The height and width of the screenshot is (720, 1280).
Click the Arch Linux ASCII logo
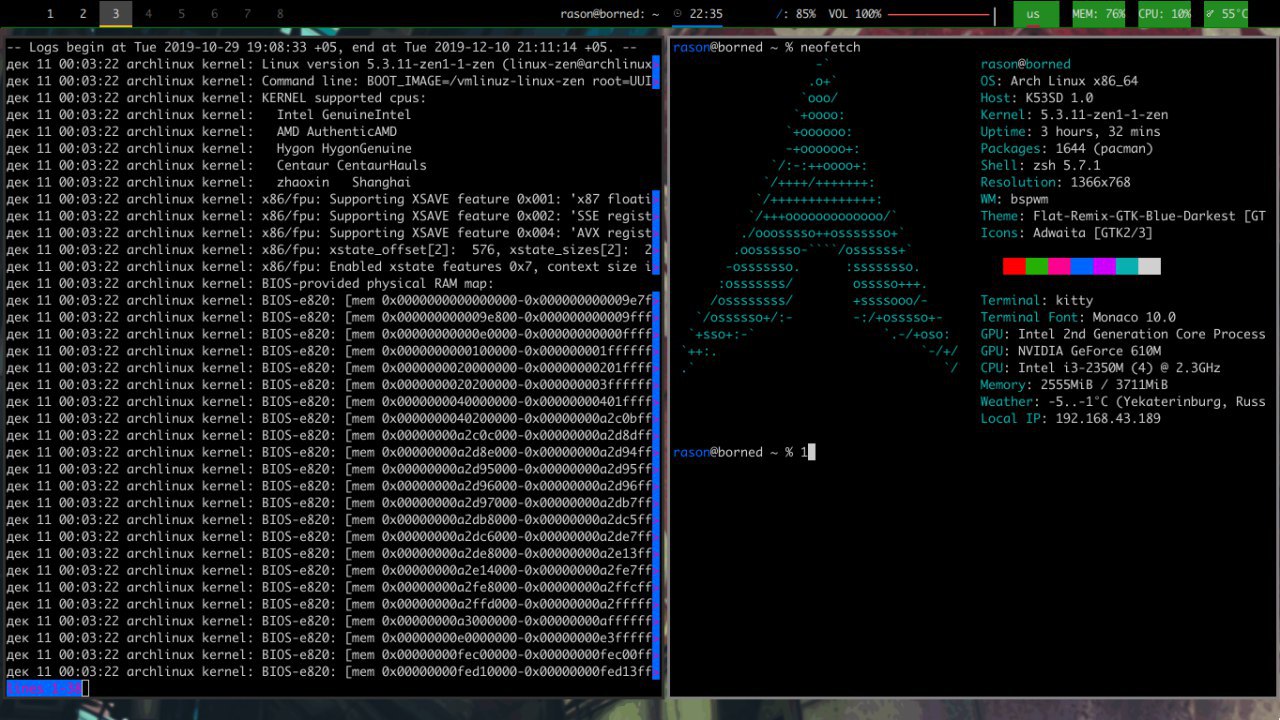coord(820,216)
